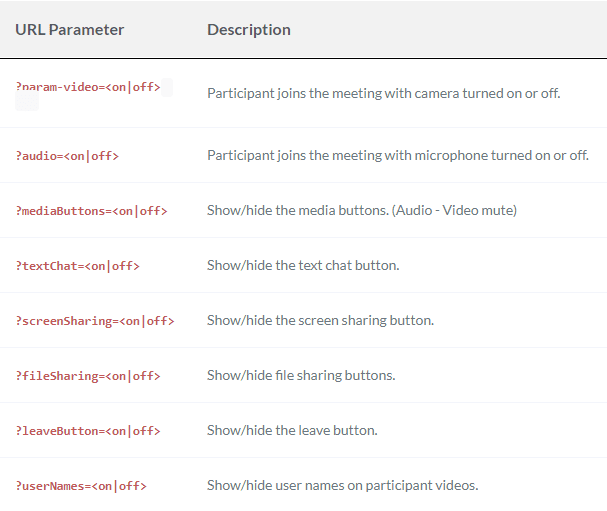607x511 pixels.
Task: Click the ?textChat=<on|off> parameter
Action: [77, 266]
